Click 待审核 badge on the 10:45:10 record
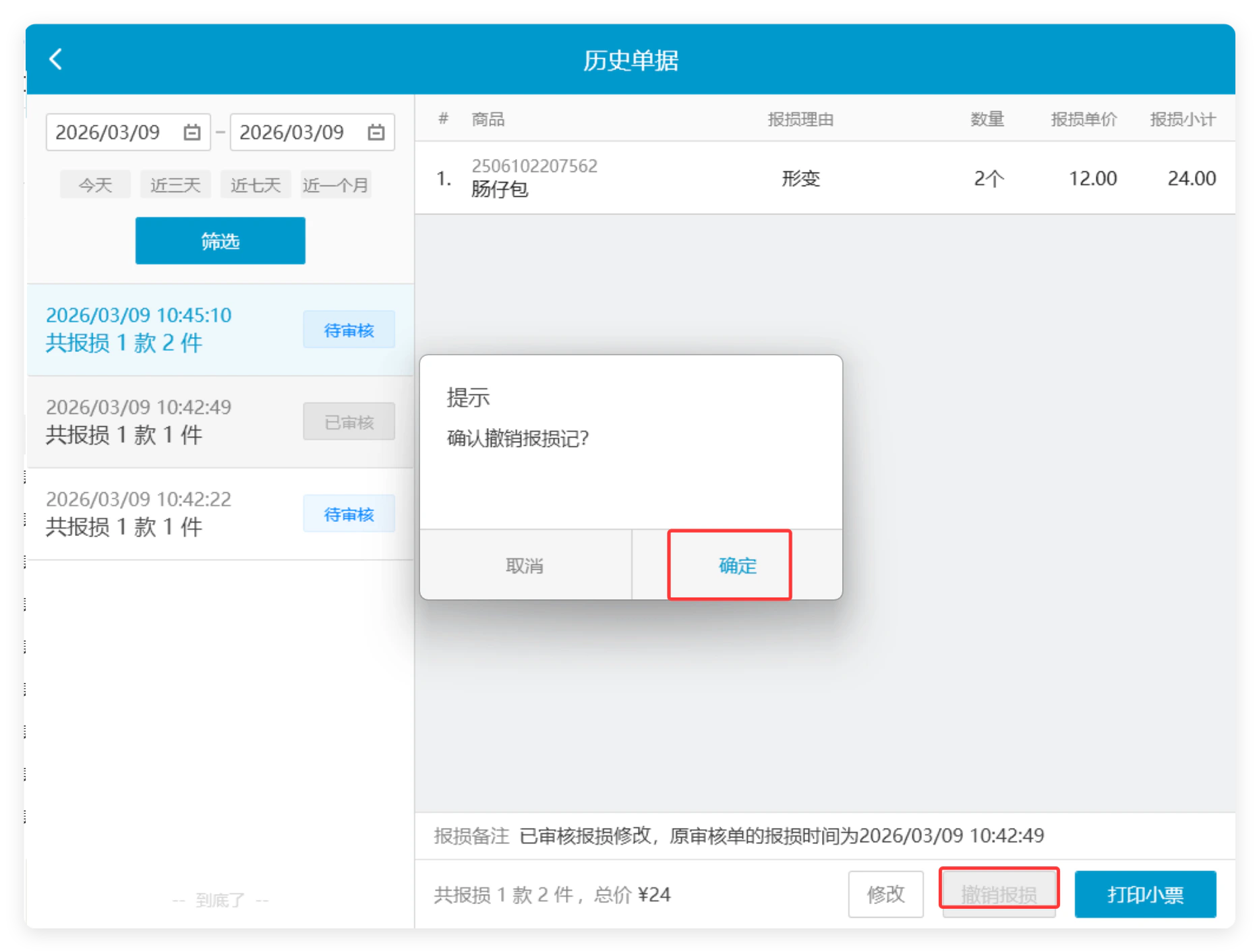The height and width of the screenshot is (952, 1259). [x=349, y=330]
